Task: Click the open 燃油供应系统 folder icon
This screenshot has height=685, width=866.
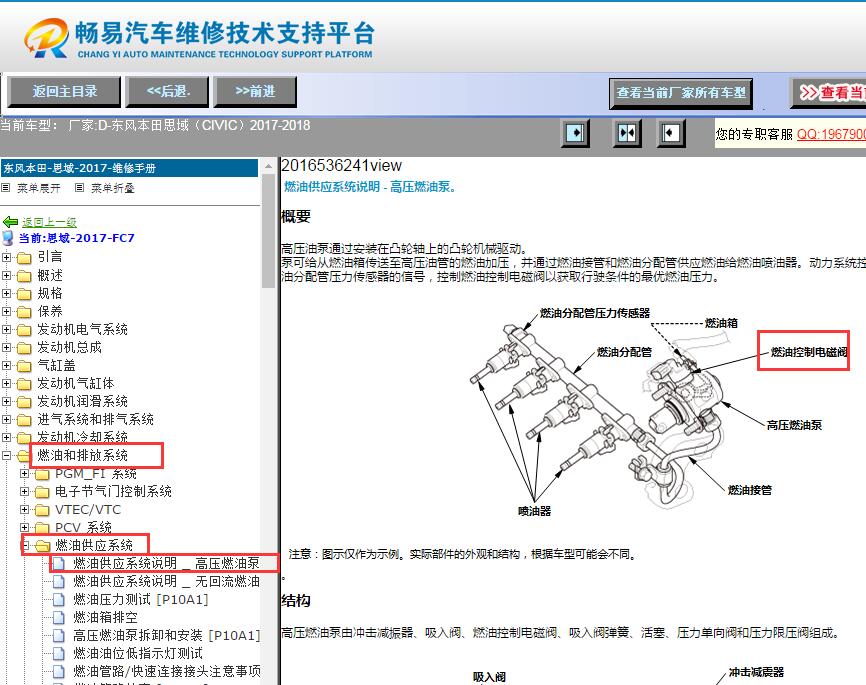Action: [42, 546]
